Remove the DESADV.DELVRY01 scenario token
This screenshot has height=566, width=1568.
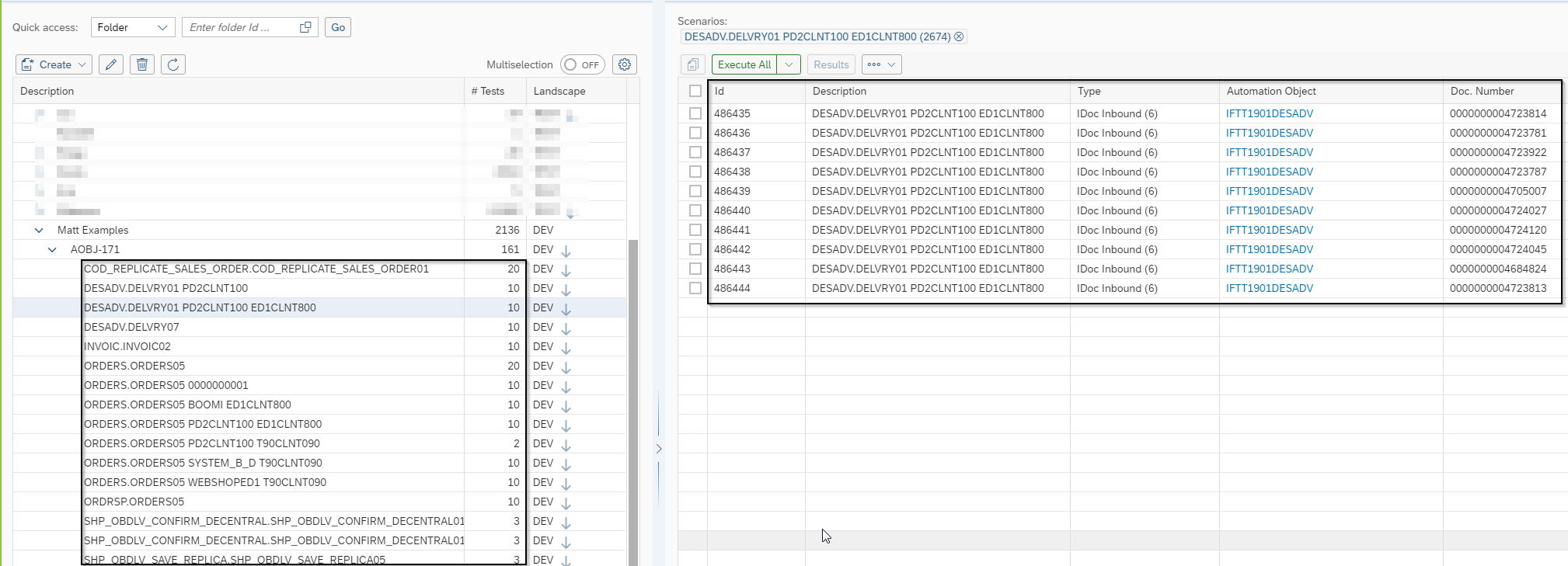point(959,36)
